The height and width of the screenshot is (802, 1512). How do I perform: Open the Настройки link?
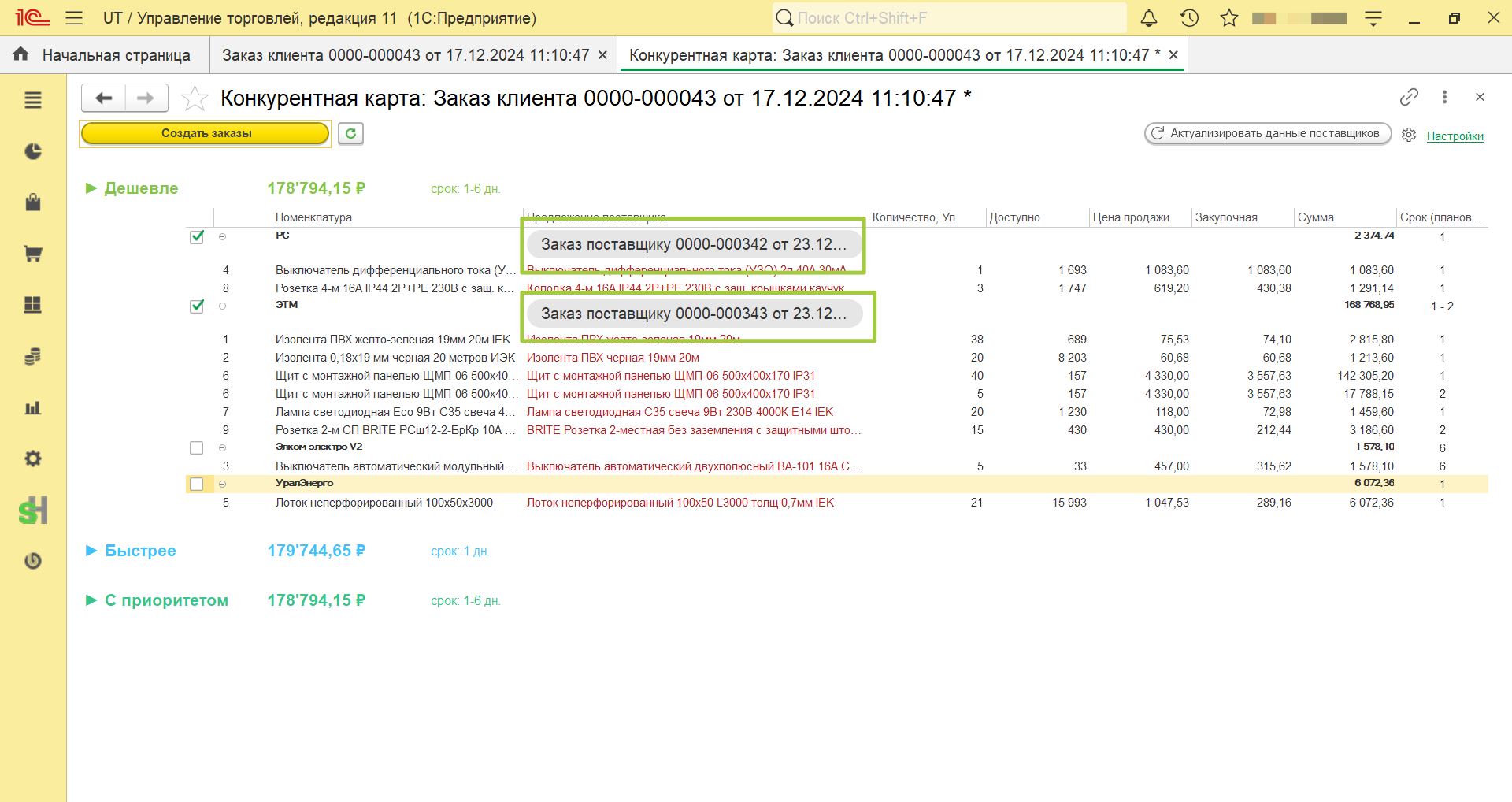pos(1455,136)
